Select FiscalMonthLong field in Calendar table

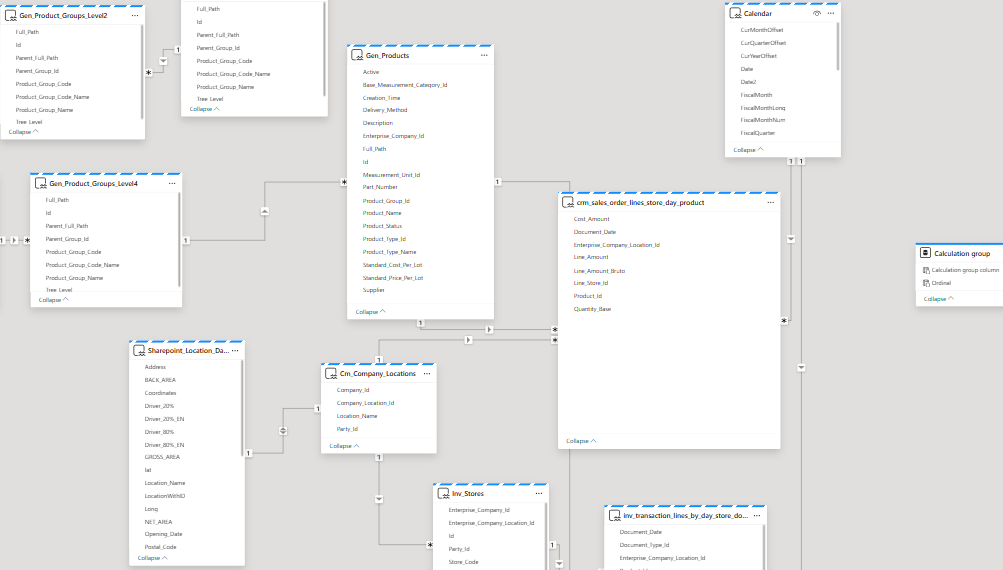tap(763, 108)
